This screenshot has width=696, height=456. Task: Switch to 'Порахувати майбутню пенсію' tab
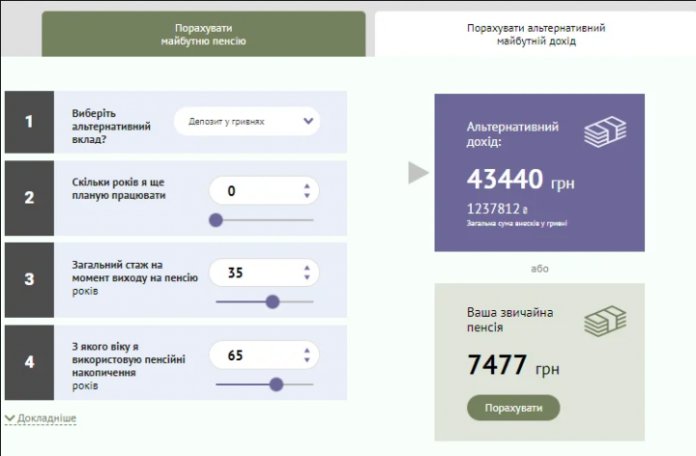point(203,35)
